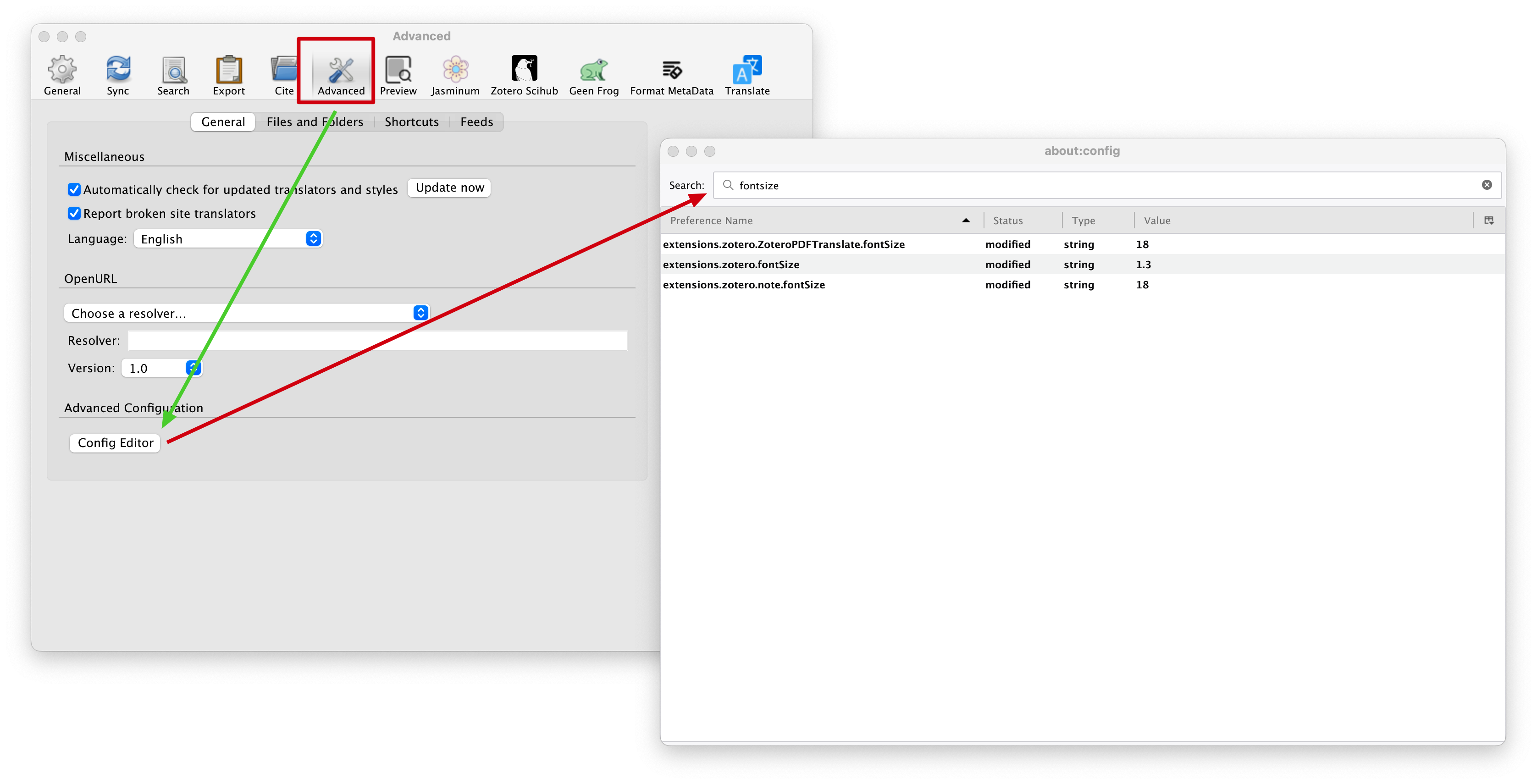
Task: Open the Config Editor
Action: click(x=115, y=443)
